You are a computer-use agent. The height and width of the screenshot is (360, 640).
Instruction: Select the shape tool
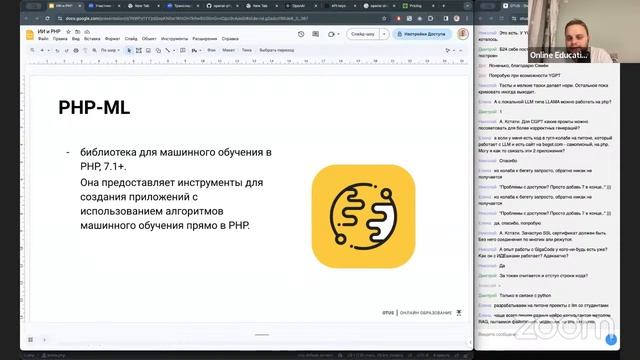pos(158,50)
